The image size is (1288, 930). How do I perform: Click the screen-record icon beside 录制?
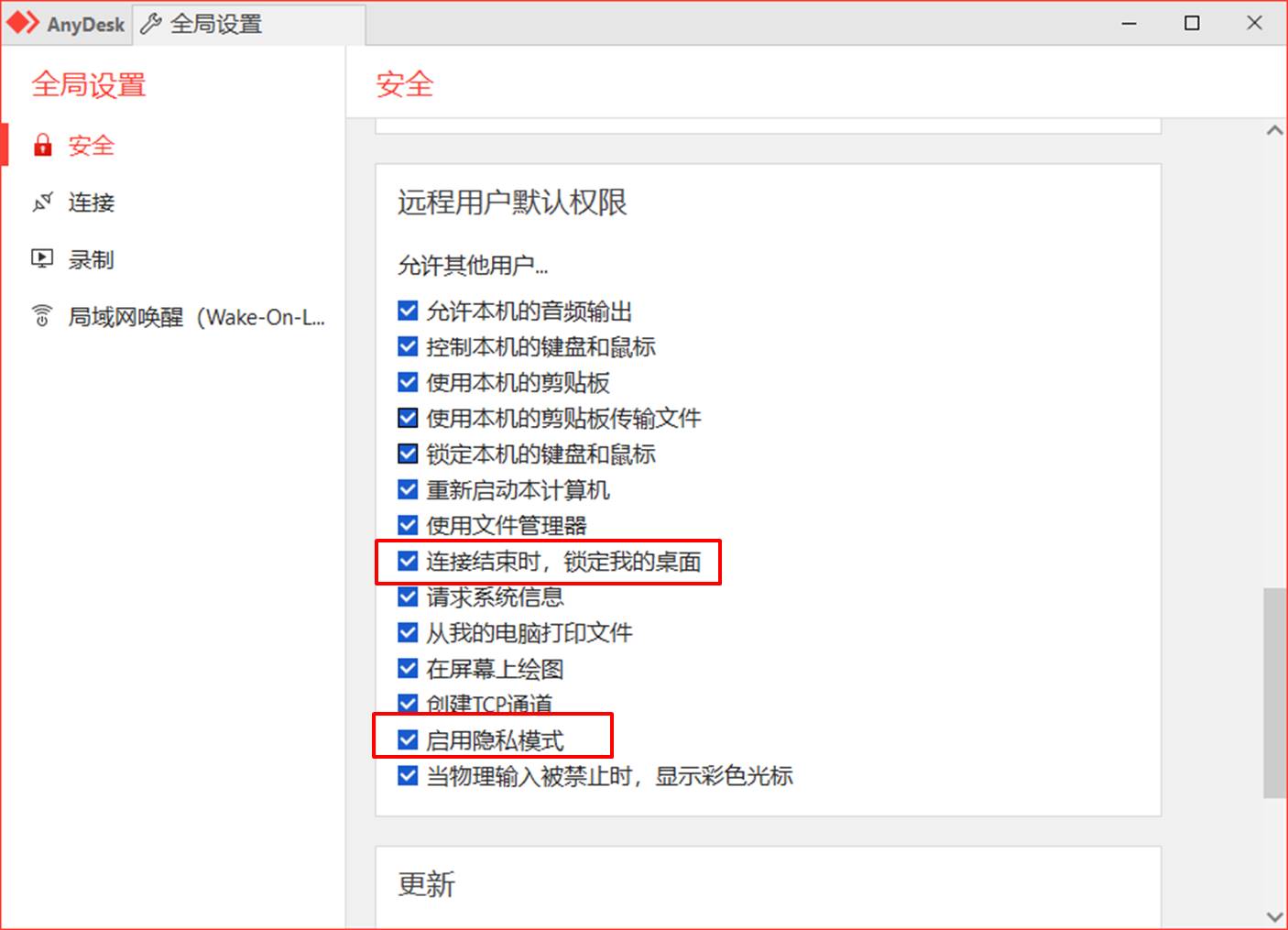42,259
